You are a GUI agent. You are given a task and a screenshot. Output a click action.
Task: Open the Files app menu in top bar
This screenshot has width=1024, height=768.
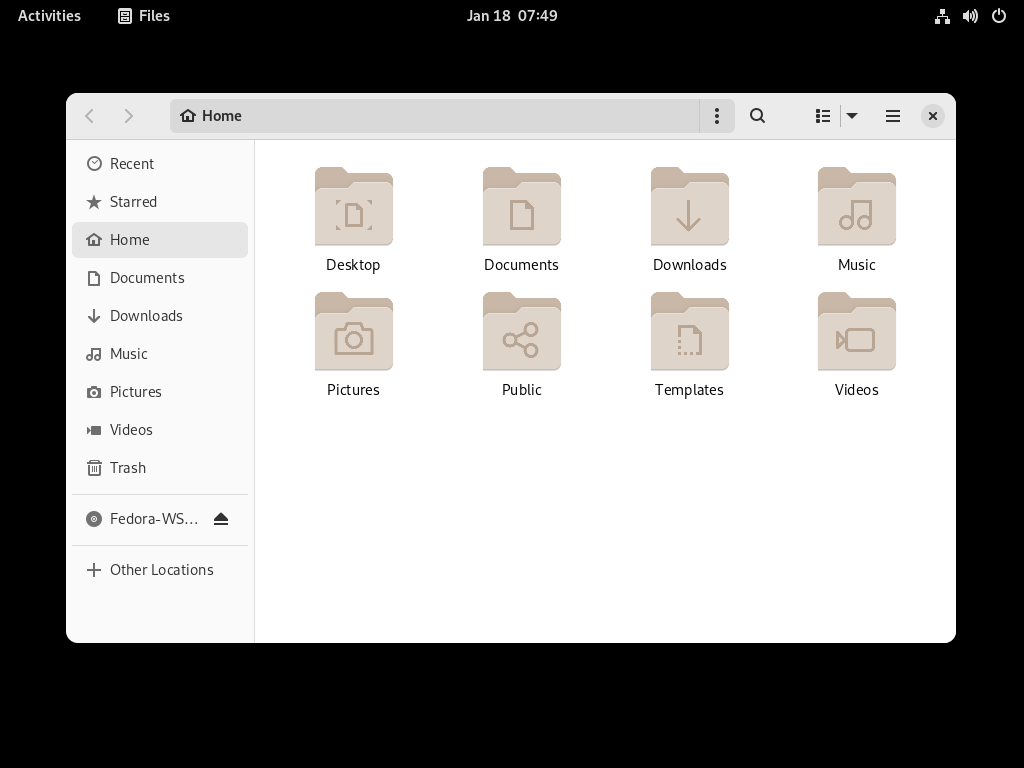pyautogui.click(x=144, y=16)
